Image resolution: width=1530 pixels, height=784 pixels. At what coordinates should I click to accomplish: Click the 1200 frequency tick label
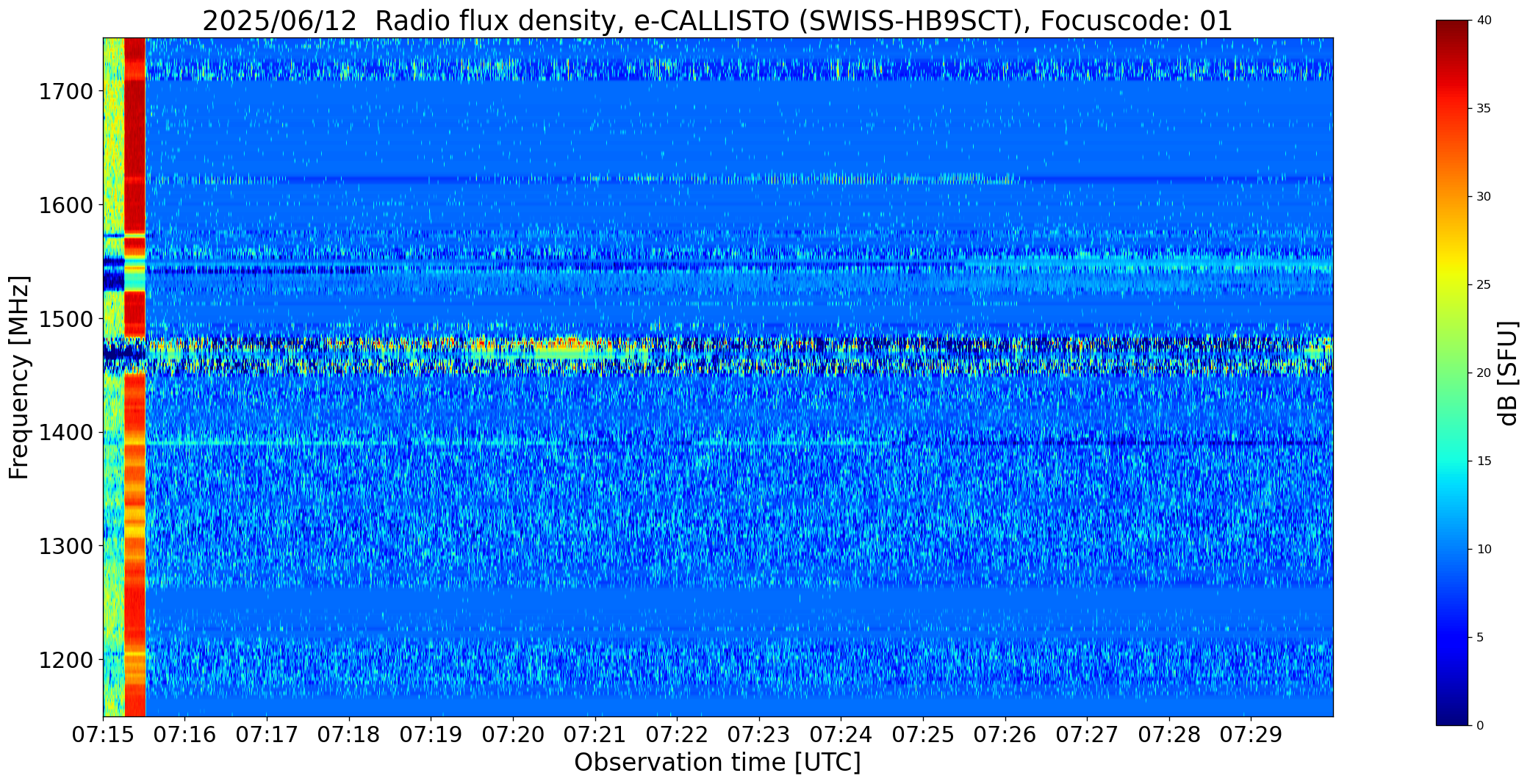click(65, 660)
